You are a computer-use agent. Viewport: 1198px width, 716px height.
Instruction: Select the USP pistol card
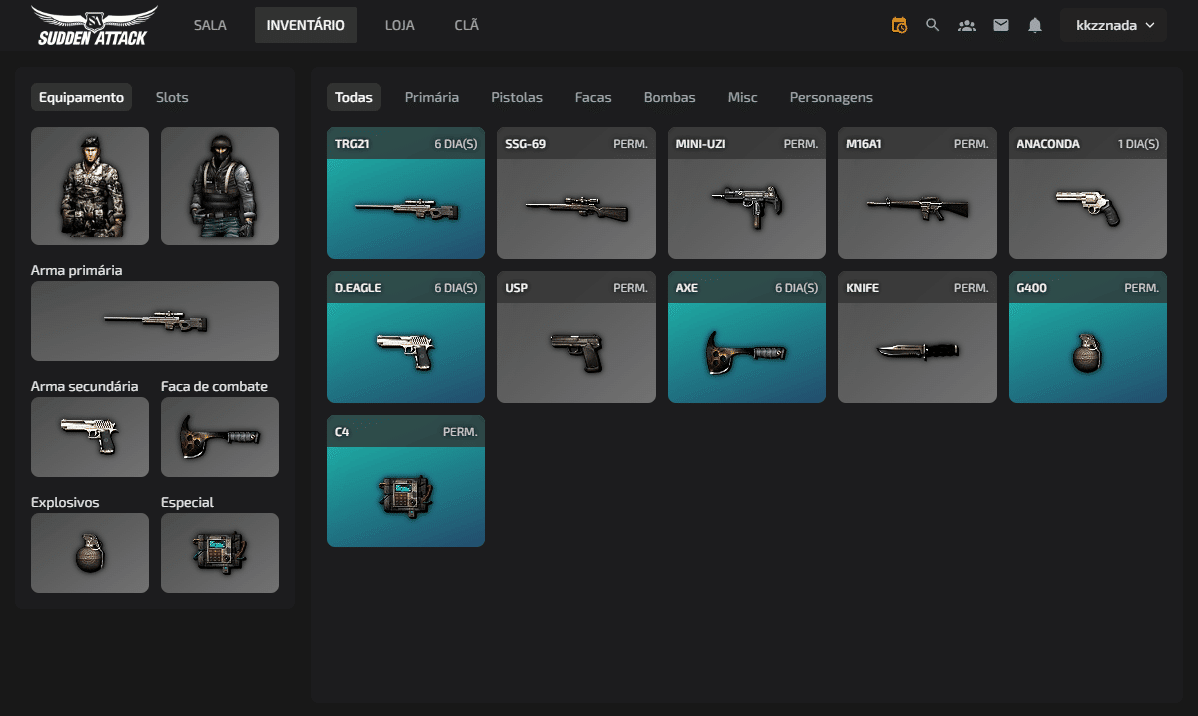576,337
